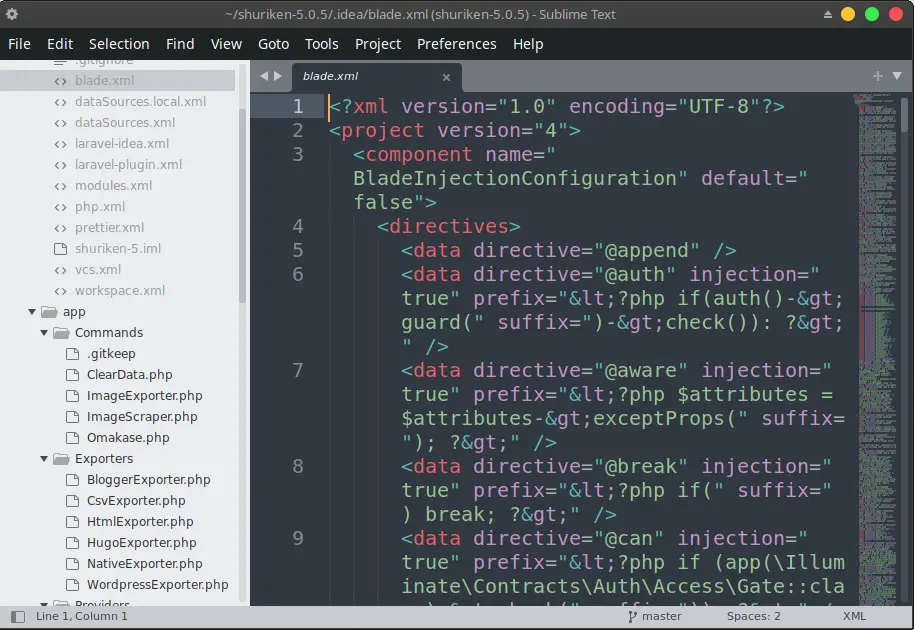Open the Goto menu
914x630 pixels.
pos(273,44)
